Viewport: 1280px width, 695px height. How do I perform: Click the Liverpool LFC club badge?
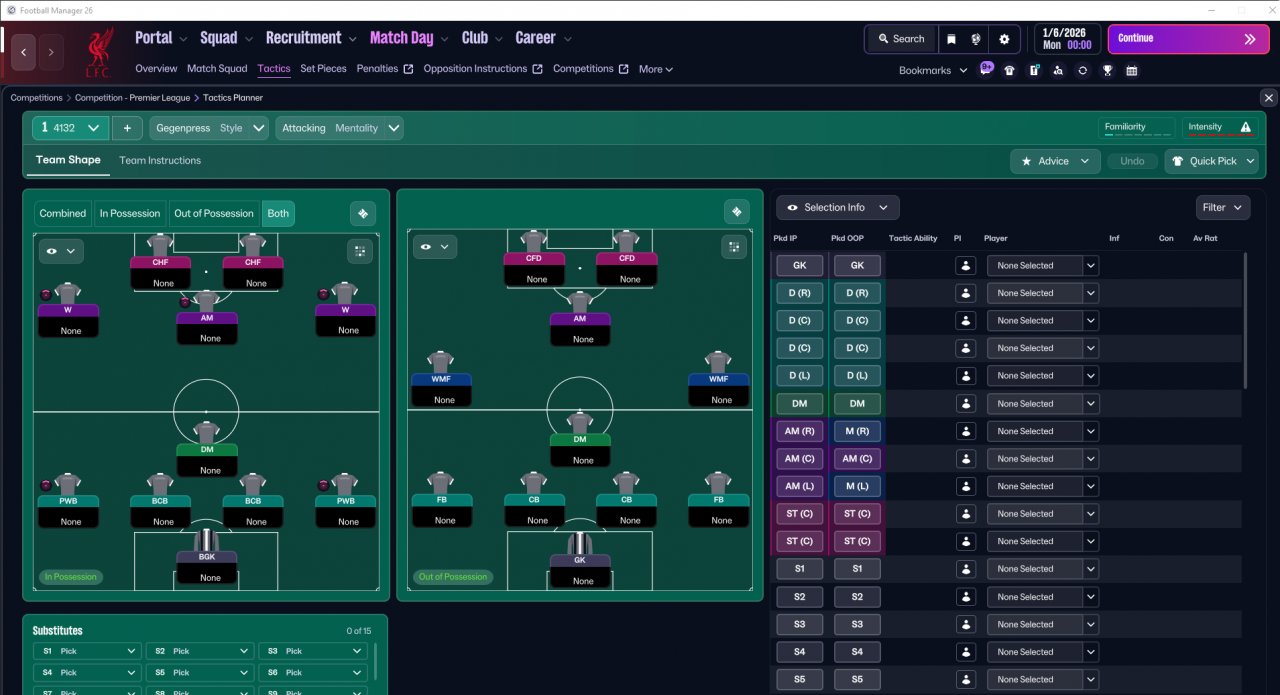(97, 53)
